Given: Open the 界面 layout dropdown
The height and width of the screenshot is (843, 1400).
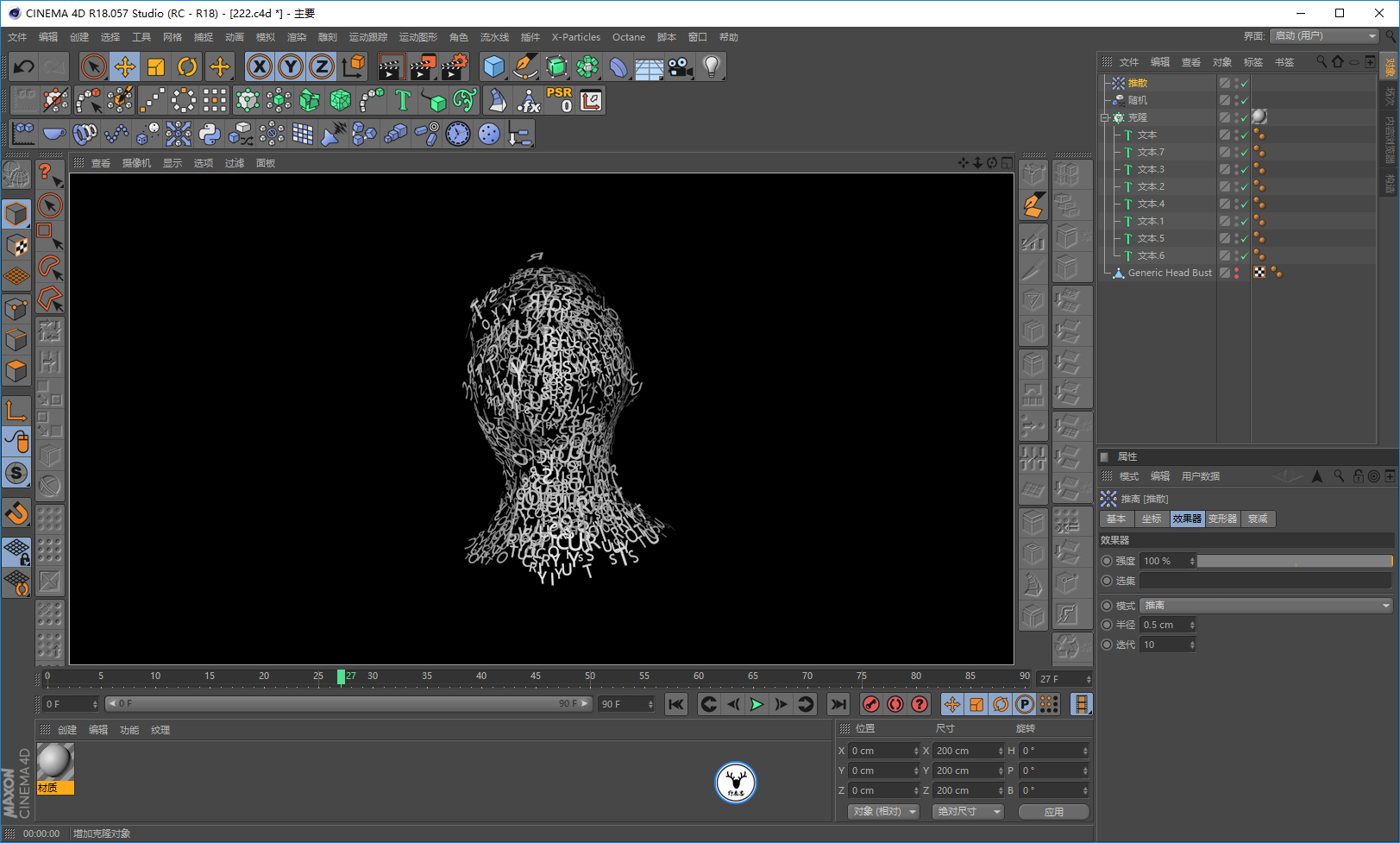Looking at the screenshot, I should (x=1324, y=36).
